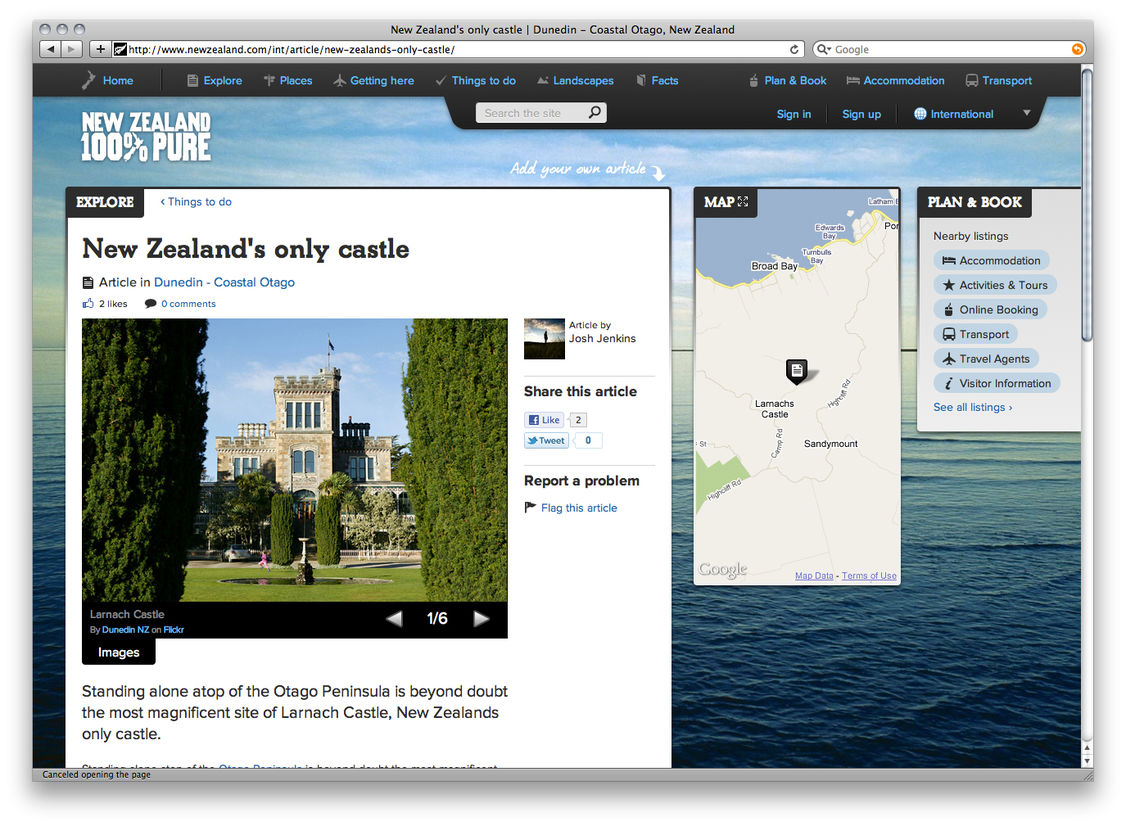The height and width of the screenshot is (826, 1126).
Task: Click the Facebook Like button
Action: 544,420
